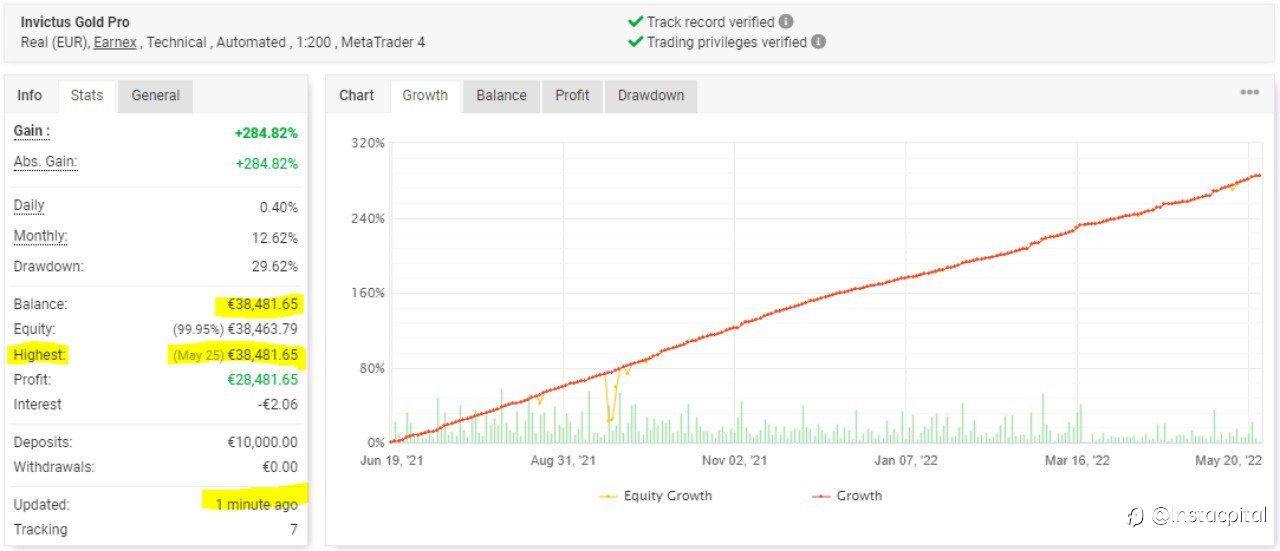Click the 29.62% drawdown value
This screenshot has height=551, width=1280.
(x=274, y=267)
